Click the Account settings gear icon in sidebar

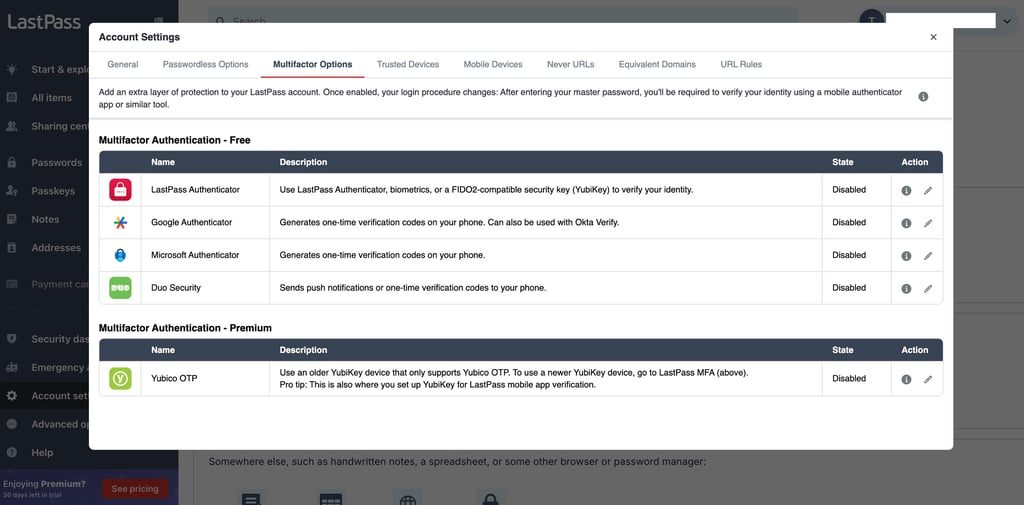pos(12,396)
